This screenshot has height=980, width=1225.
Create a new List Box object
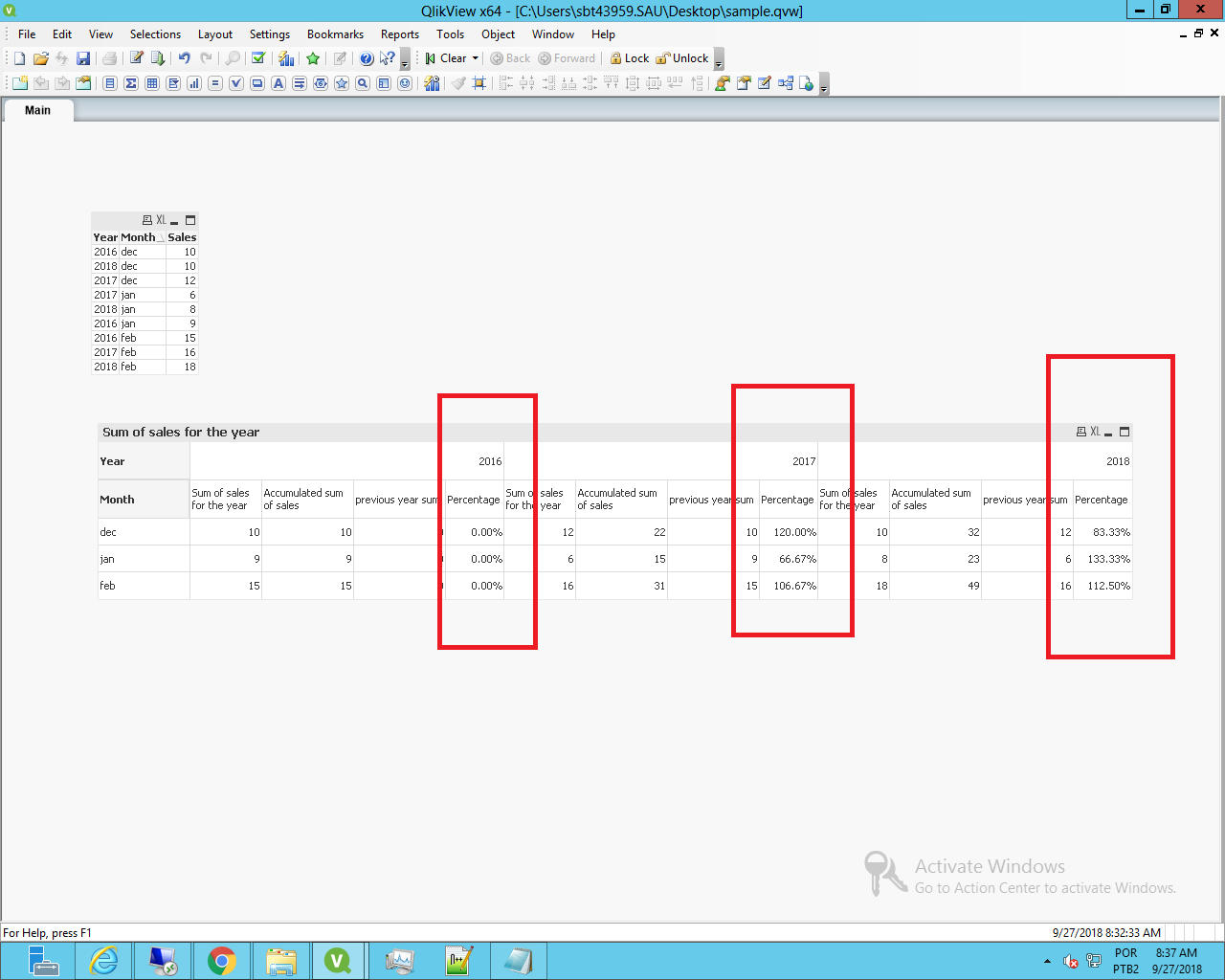(110, 83)
